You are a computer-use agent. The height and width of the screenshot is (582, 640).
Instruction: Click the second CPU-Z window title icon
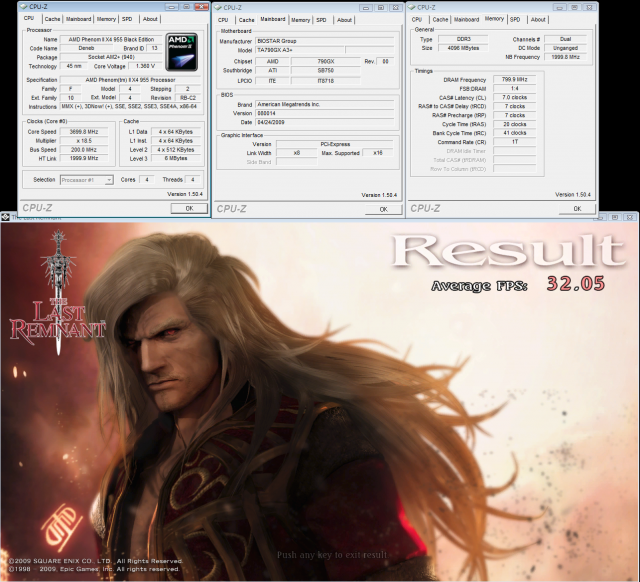click(x=218, y=7)
